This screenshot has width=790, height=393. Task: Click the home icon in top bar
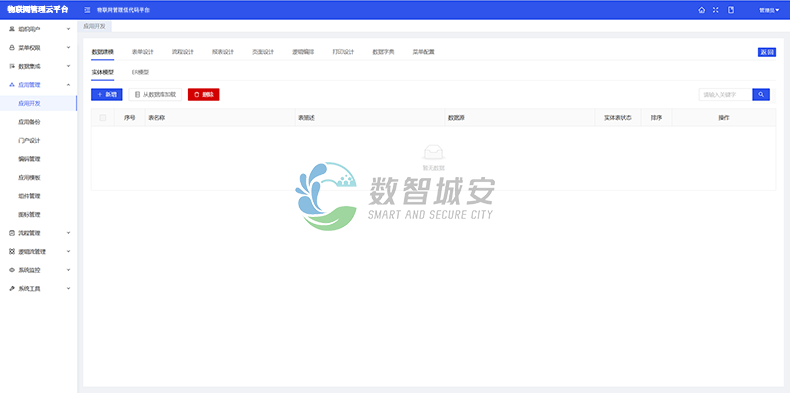click(x=701, y=10)
